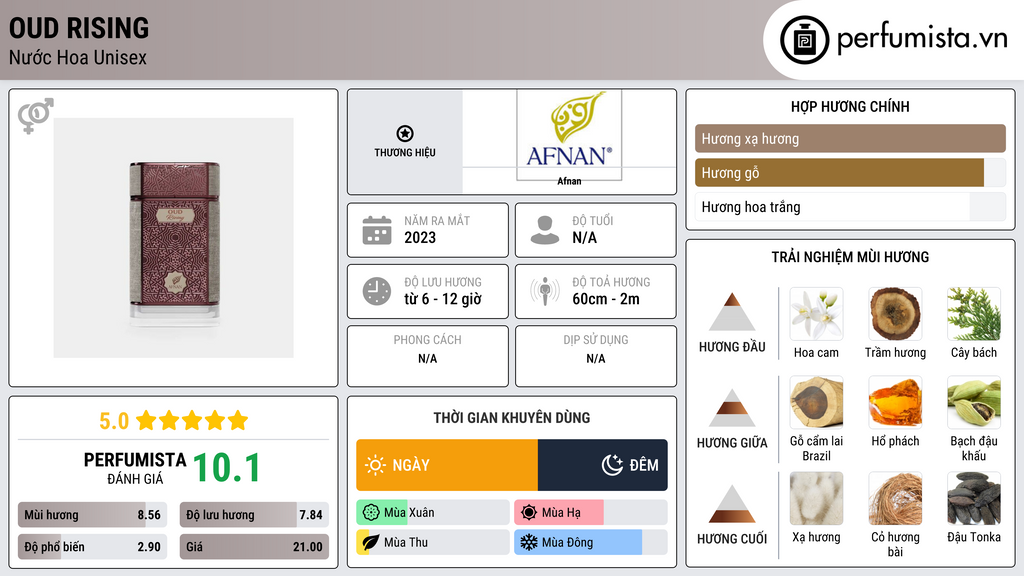Image resolution: width=1024 pixels, height=576 pixels.
Task: Click the Hương đầu pyramid icon
Action: coord(732,312)
